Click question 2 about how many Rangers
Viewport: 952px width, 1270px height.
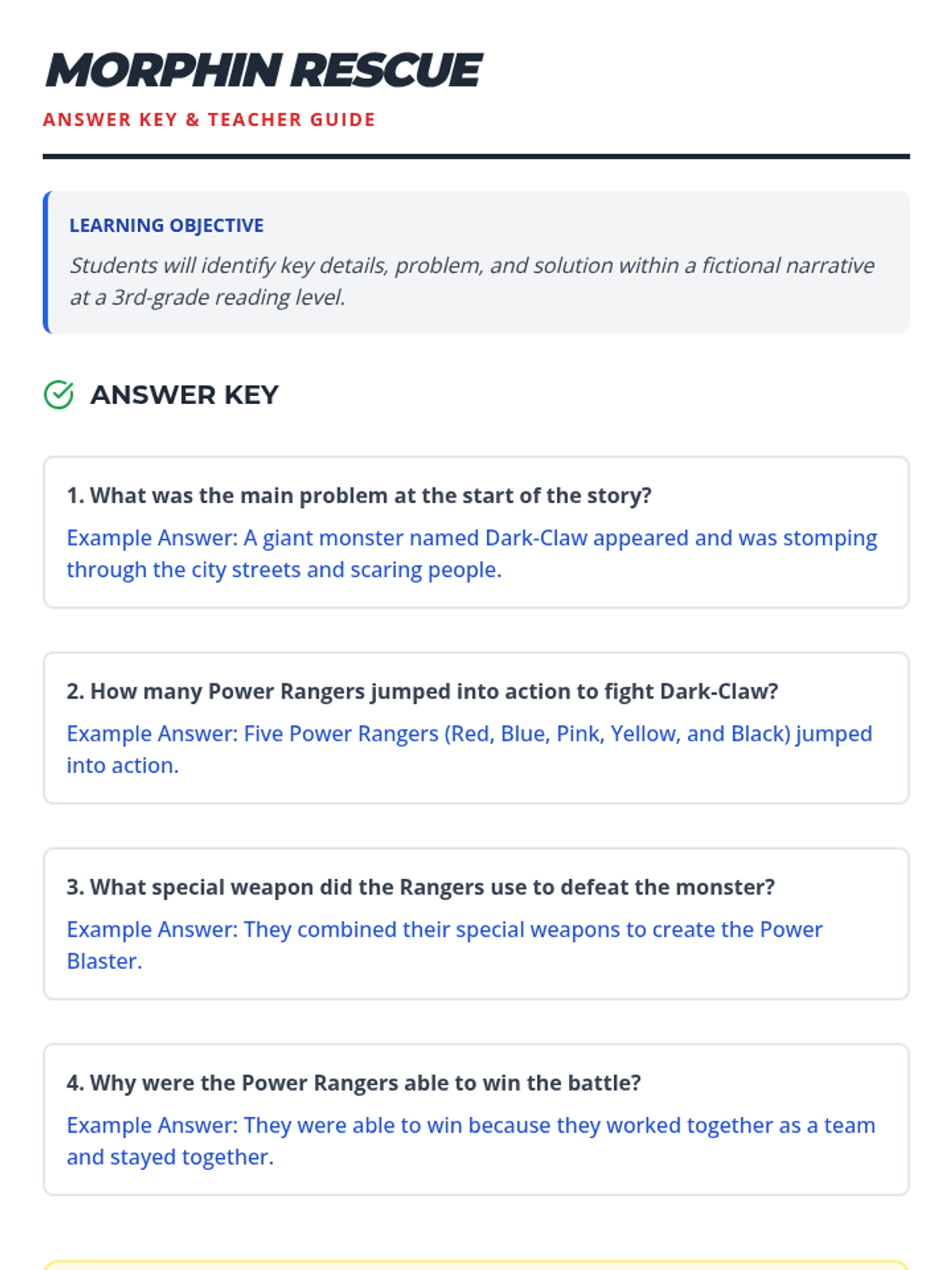[x=423, y=691]
